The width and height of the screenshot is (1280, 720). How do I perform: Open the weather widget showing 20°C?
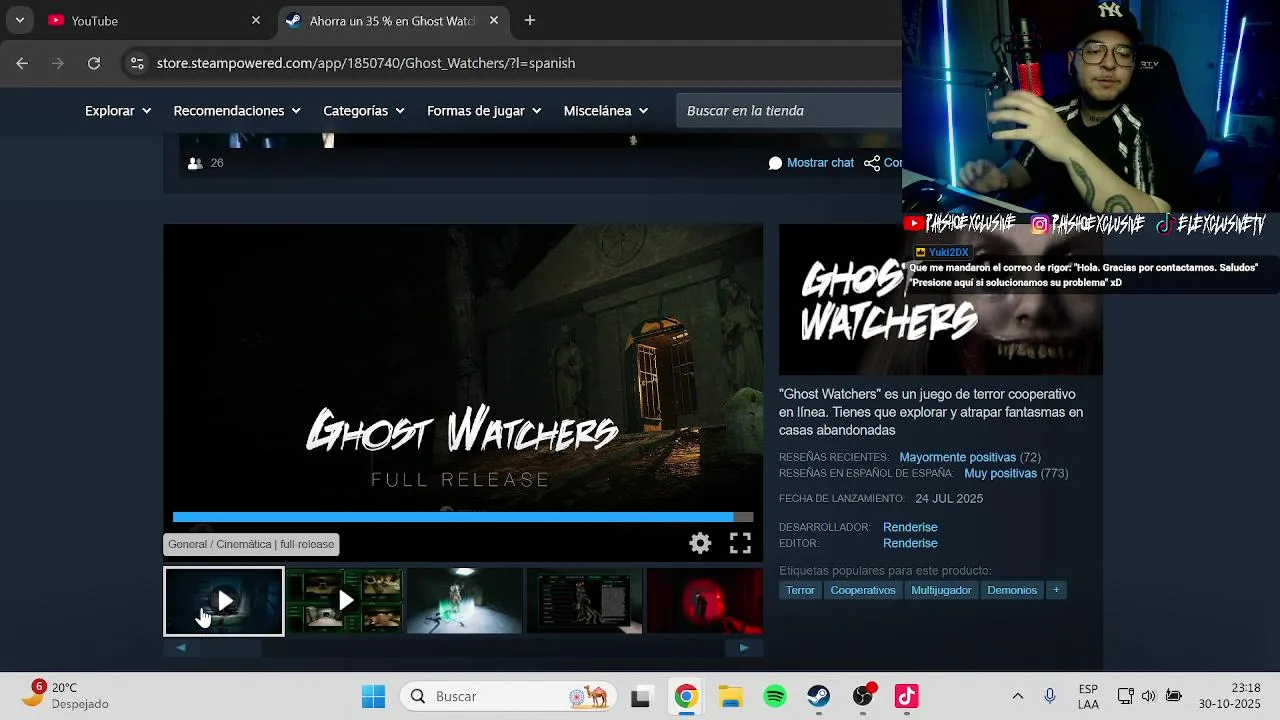(66, 696)
